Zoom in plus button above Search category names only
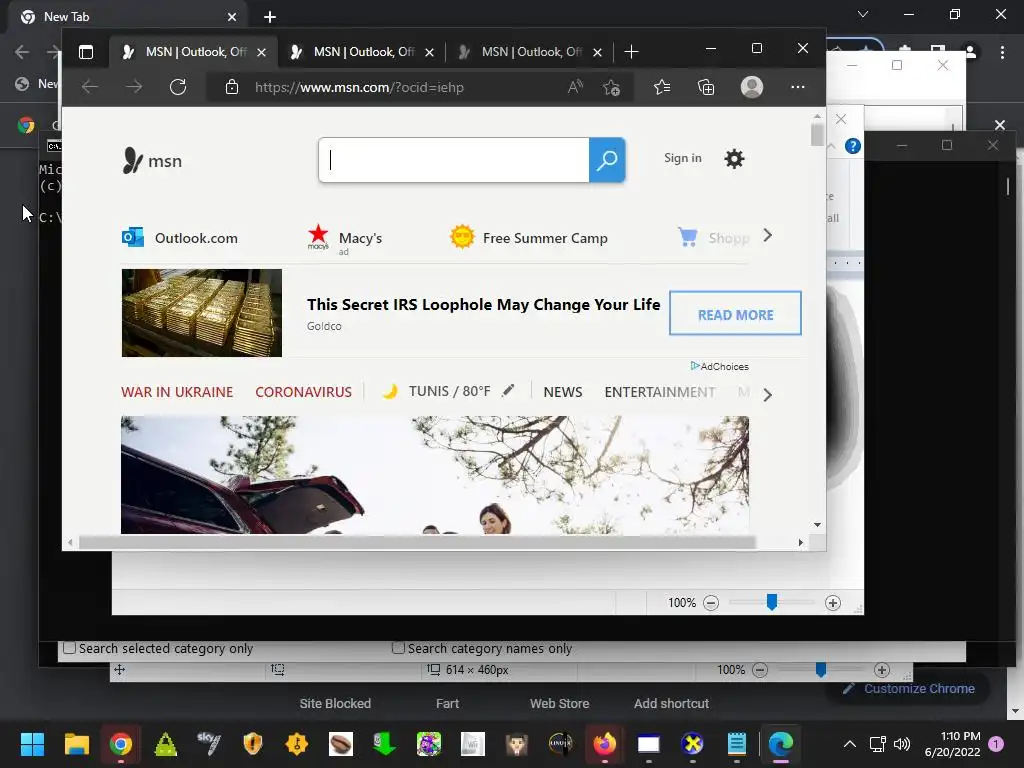This screenshot has width=1024, height=768. point(833,603)
